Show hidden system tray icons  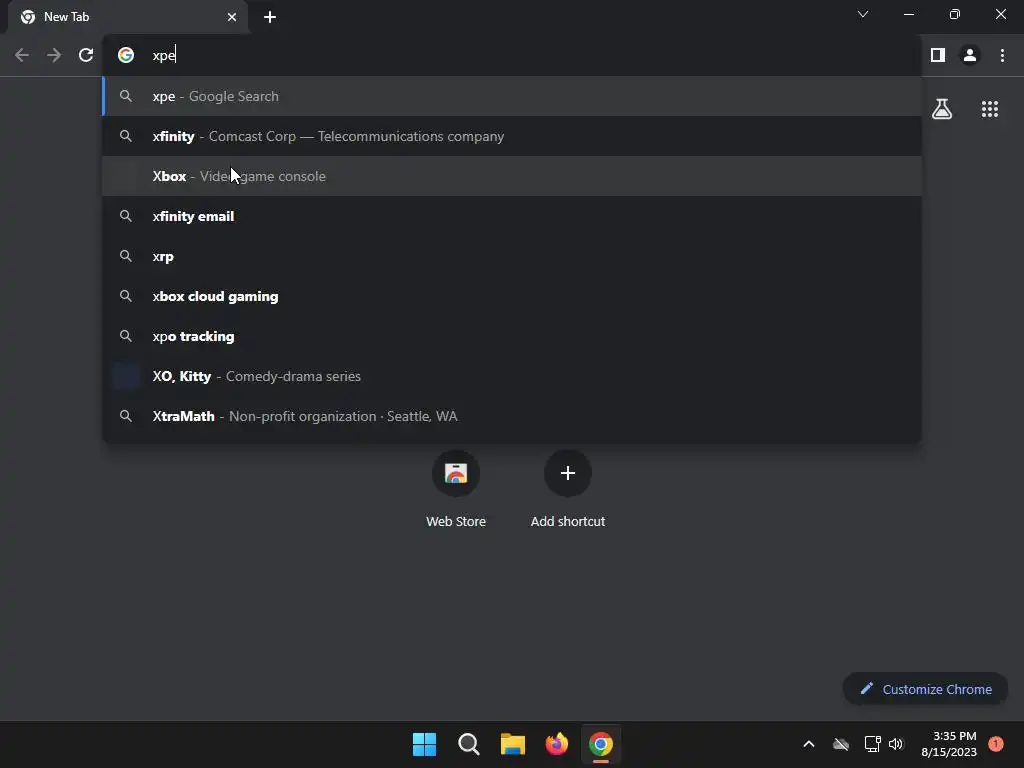(x=808, y=744)
